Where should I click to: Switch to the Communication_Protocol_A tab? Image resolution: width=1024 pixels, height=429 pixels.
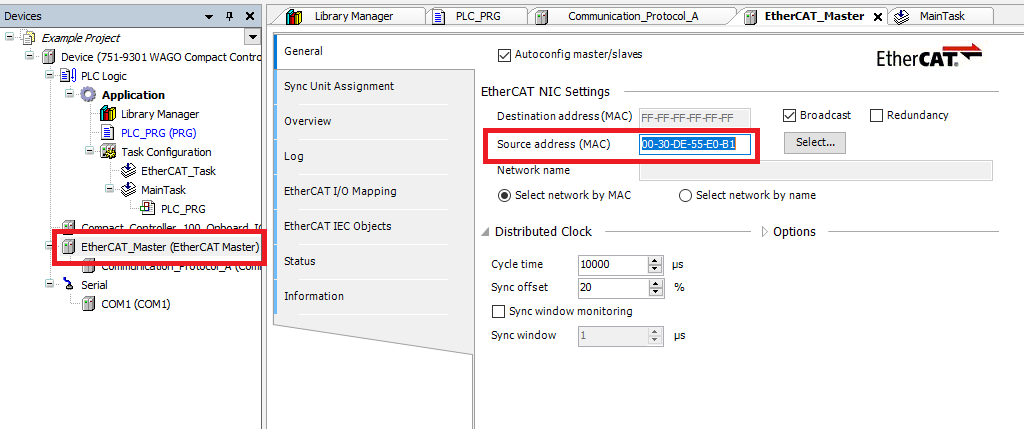pos(632,16)
